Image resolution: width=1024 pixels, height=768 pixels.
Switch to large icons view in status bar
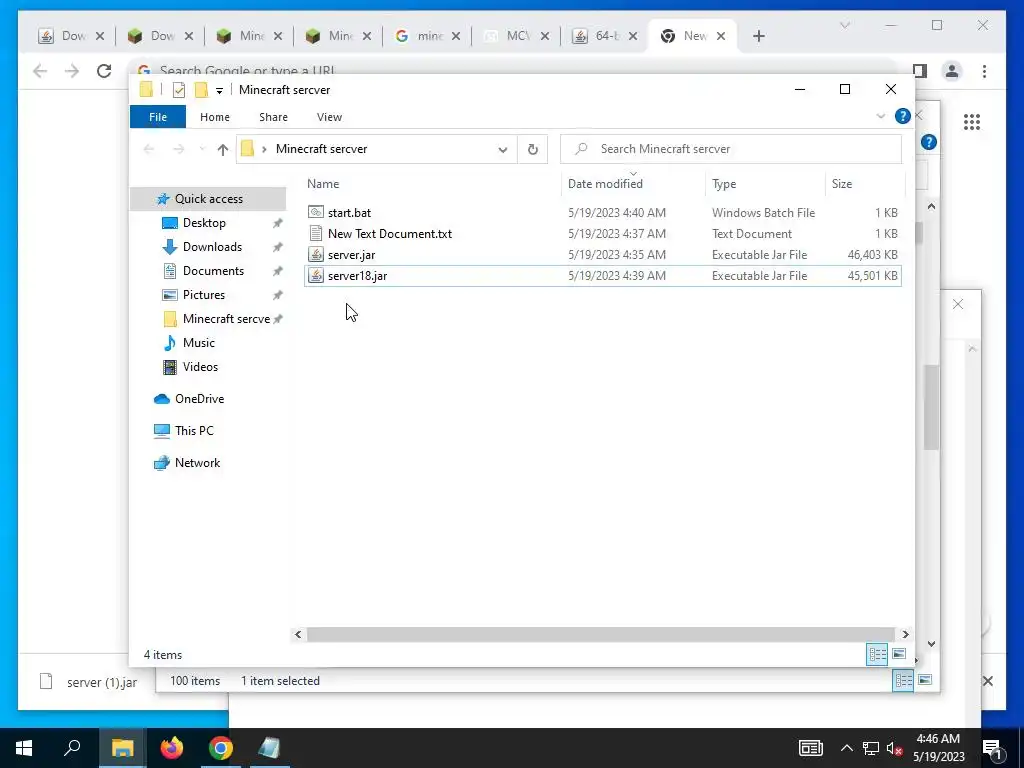[x=899, y=654]
